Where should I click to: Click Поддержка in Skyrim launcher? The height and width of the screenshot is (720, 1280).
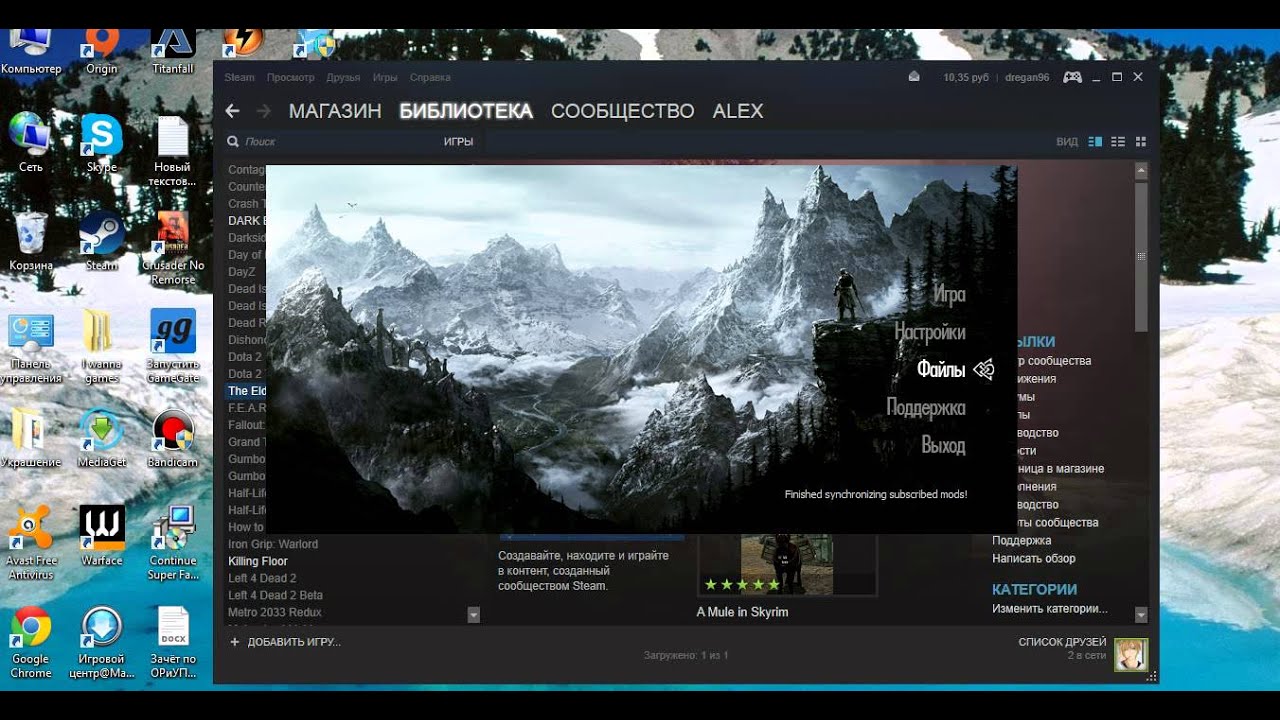tap(926, 408)
